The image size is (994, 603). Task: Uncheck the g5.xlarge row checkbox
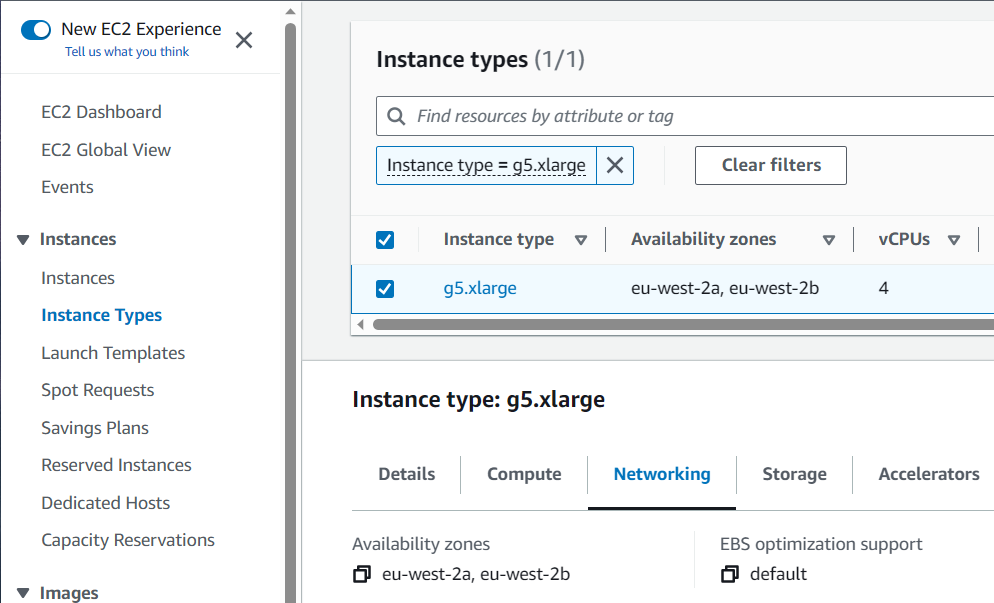(x=385, y=289)
